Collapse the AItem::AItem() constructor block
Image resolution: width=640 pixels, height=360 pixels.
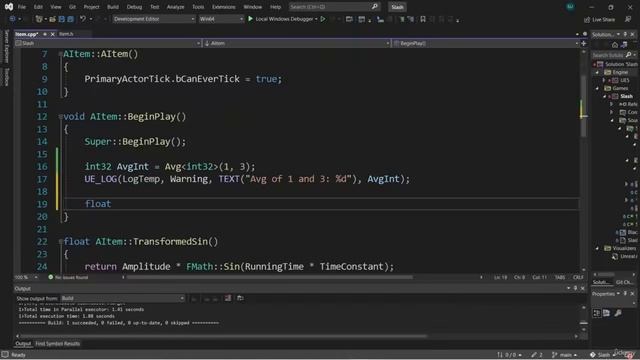click(60, 54)
